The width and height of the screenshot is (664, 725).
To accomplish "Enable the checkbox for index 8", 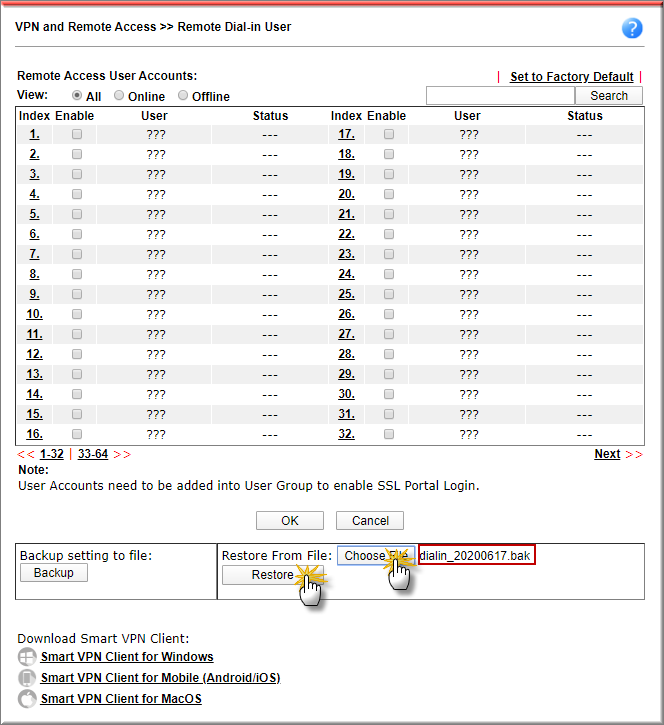I will [77, 274].
